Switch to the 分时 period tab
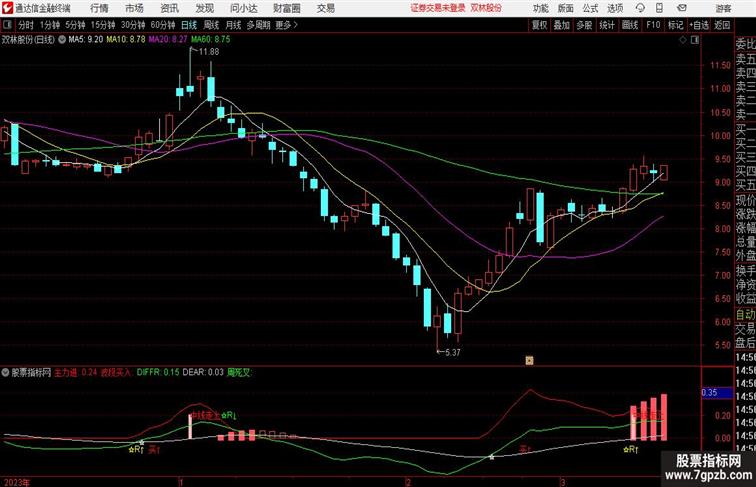756x487 pixels. click(x=26, y=25)
